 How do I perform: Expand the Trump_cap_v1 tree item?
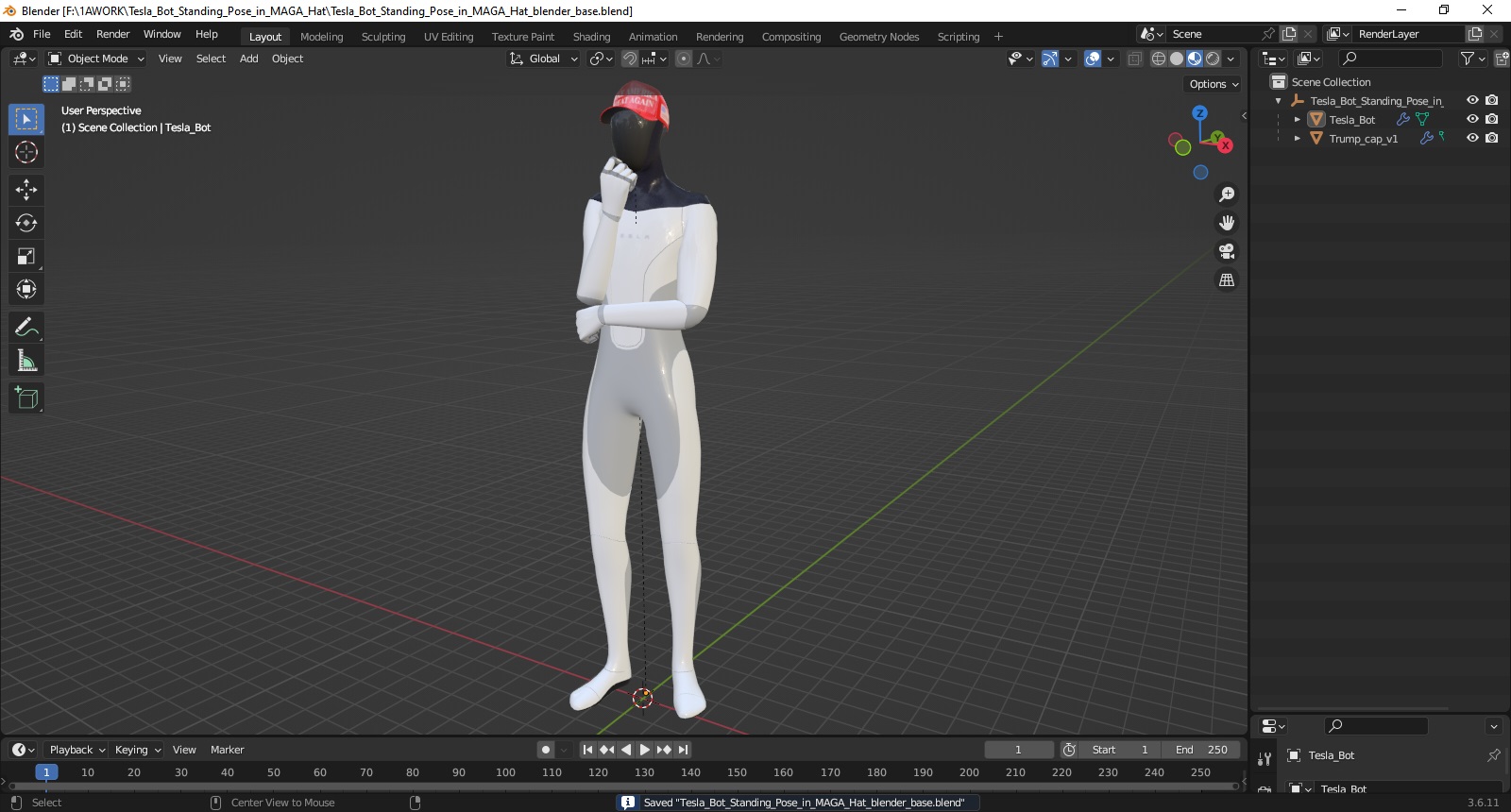pyautogui.click(x=1297, y=139)
